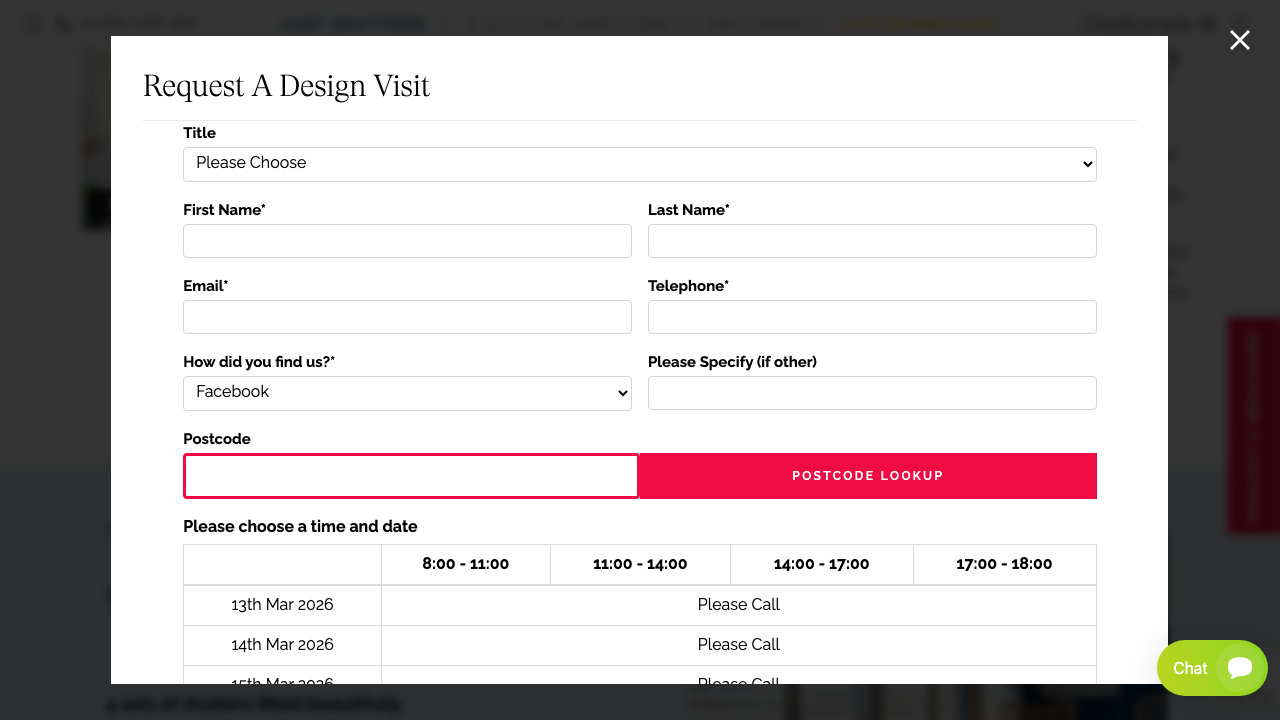Open the 'How did you find us?' dropdown
The height and width of the screenshot is (720, 1280).
click(407, 393)
